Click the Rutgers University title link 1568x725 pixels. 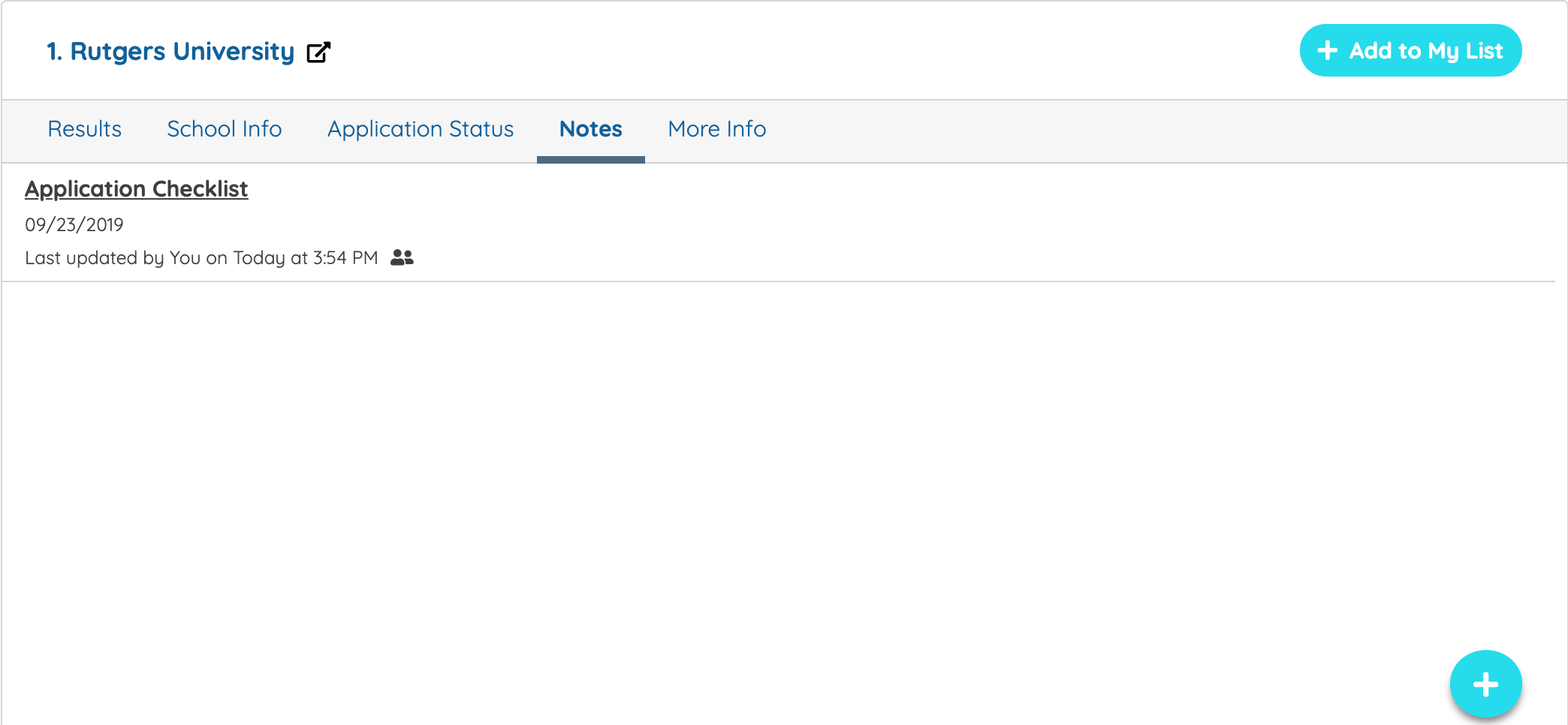tap(182, 52)
